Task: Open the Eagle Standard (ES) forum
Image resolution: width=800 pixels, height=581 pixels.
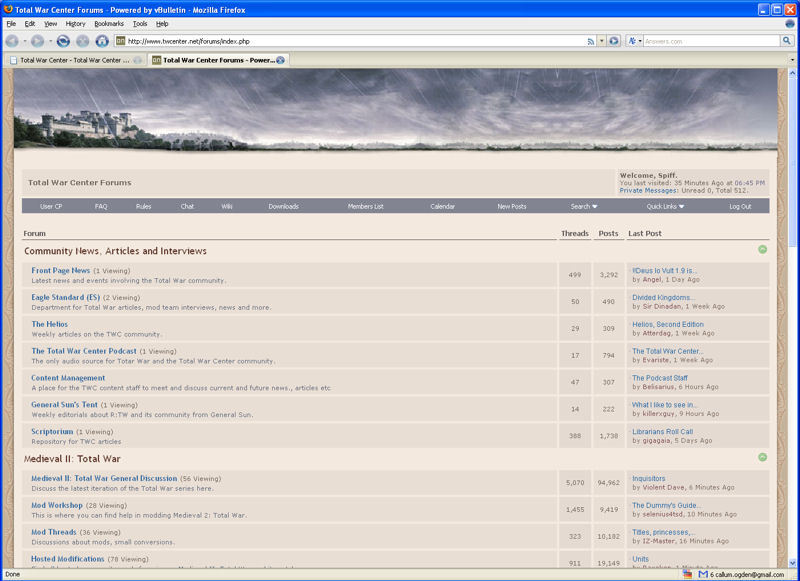Action: [65, 297]
